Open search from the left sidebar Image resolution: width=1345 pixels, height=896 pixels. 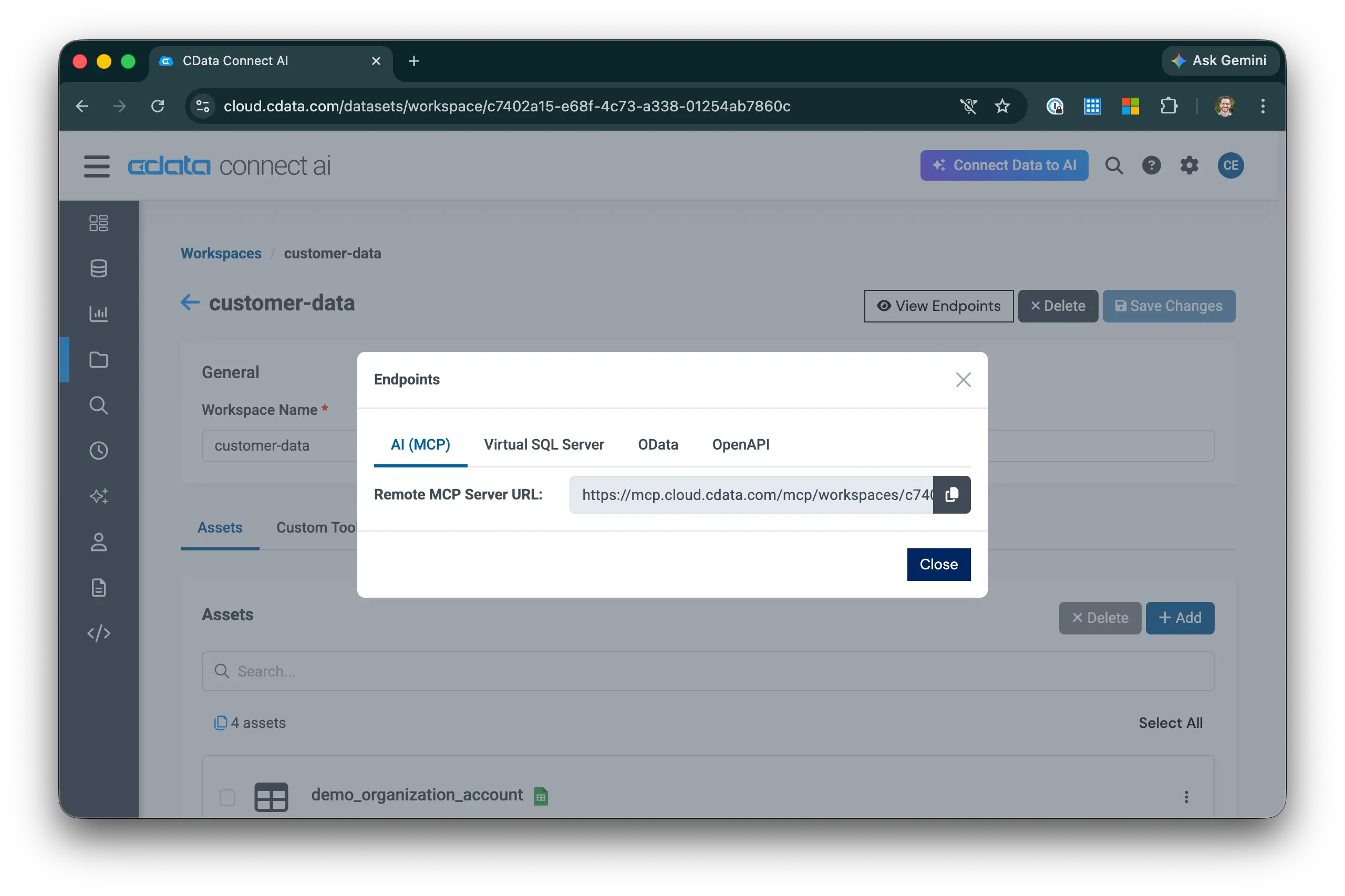pyautogui.click(x=98, y=405)
